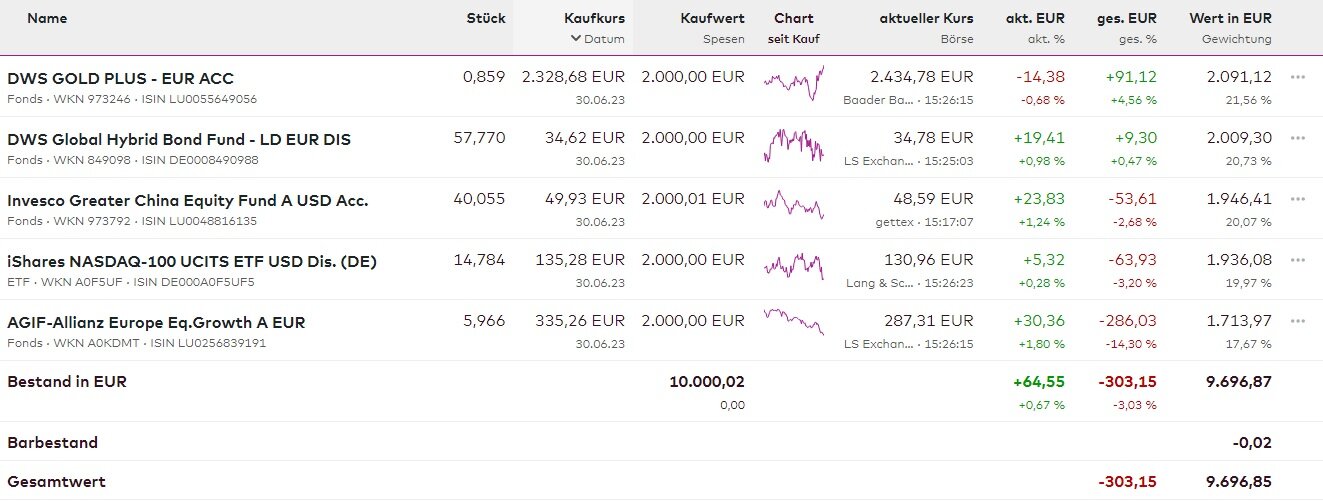This screenshot has width=1323, height=501.
Task: Sort table by Name column
Action: click(47, 18)
